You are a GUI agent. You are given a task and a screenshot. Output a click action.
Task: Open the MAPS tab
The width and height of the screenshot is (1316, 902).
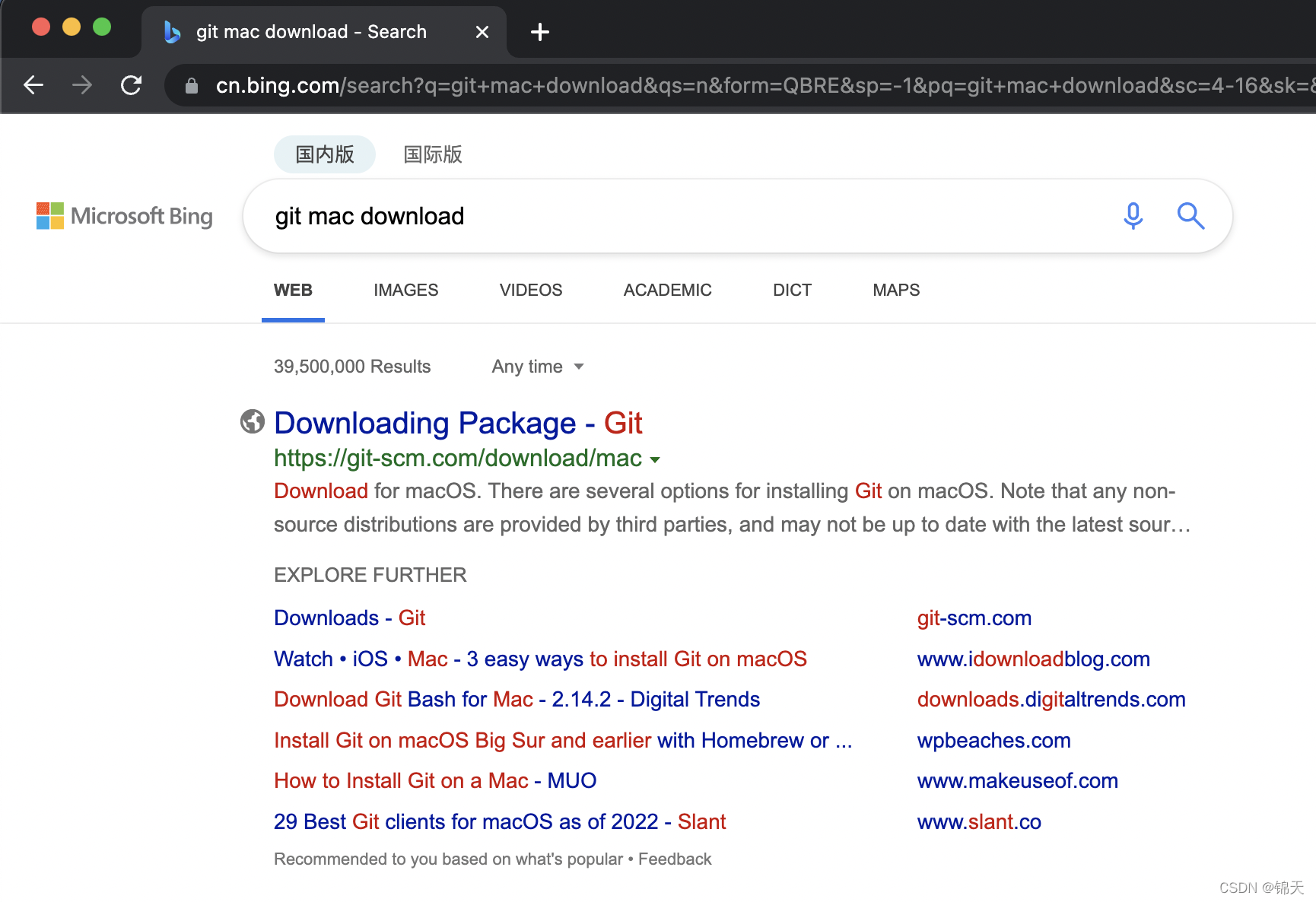tap(896, 290)
